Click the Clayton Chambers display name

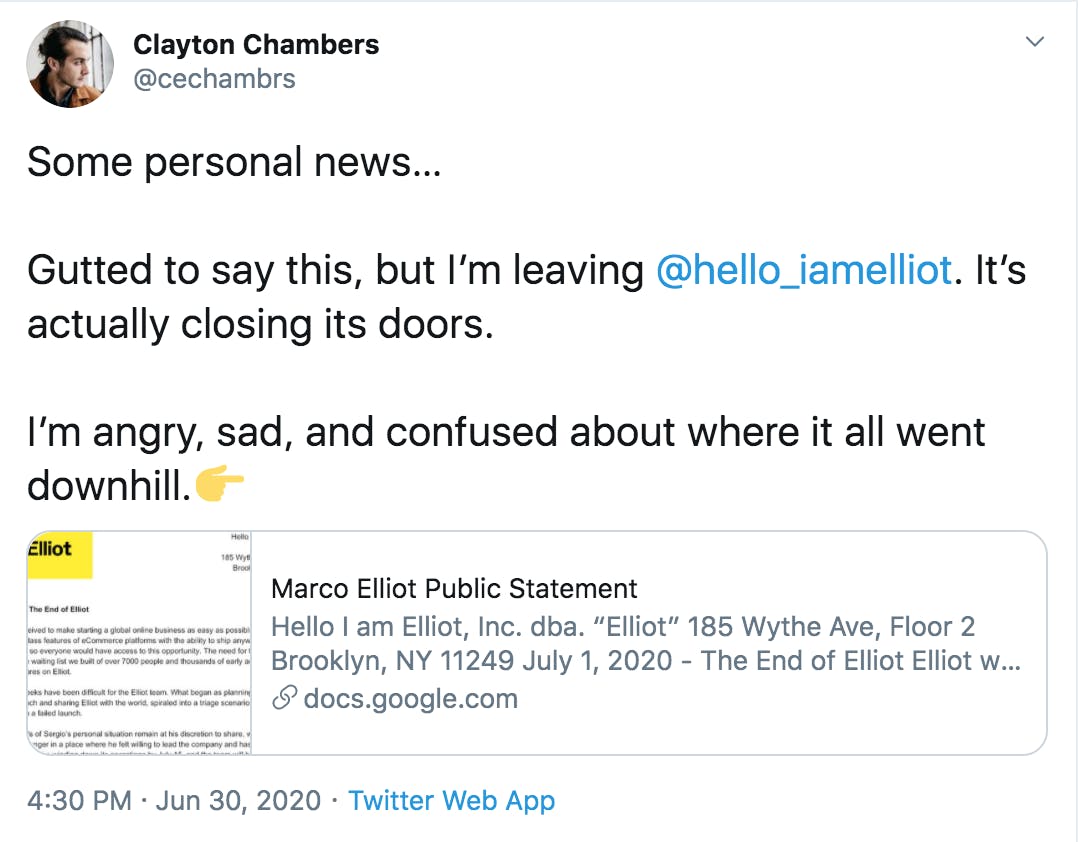pyautogui.click(x=256, y=44)
